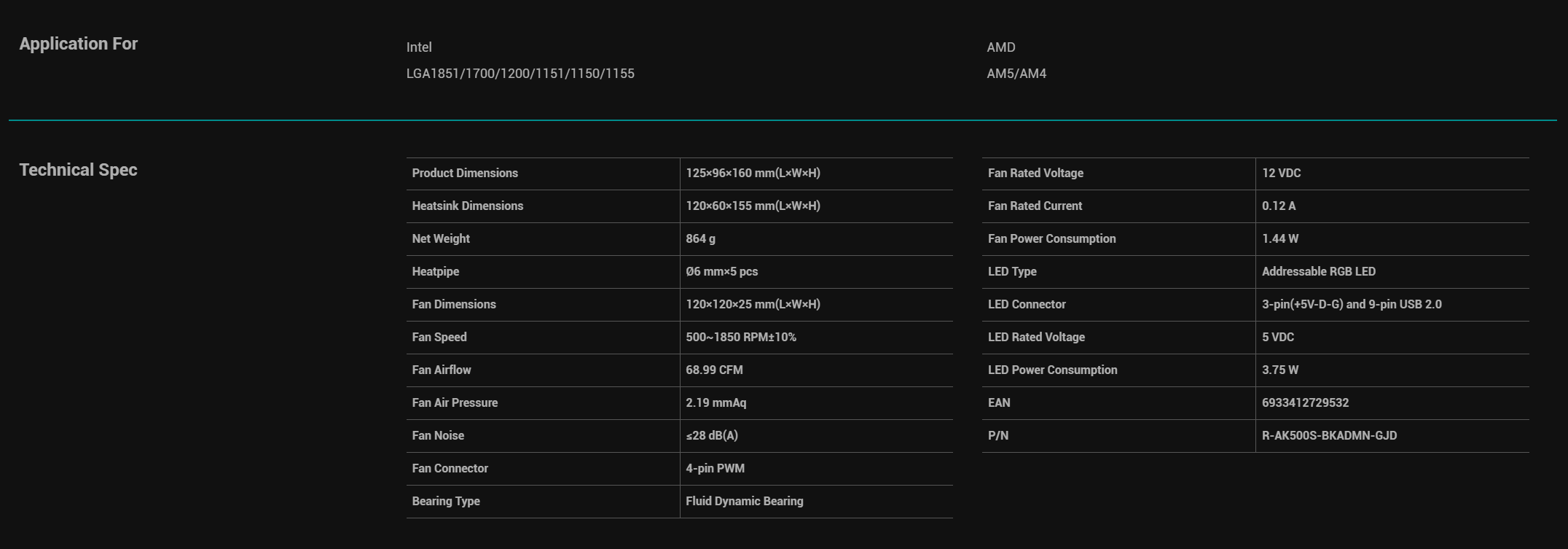The height and width of the screenshot is (549, 1568).
Task: Select the Fan Air Pressure value 2.19 mmAq
Action: [x=716, y=403]
